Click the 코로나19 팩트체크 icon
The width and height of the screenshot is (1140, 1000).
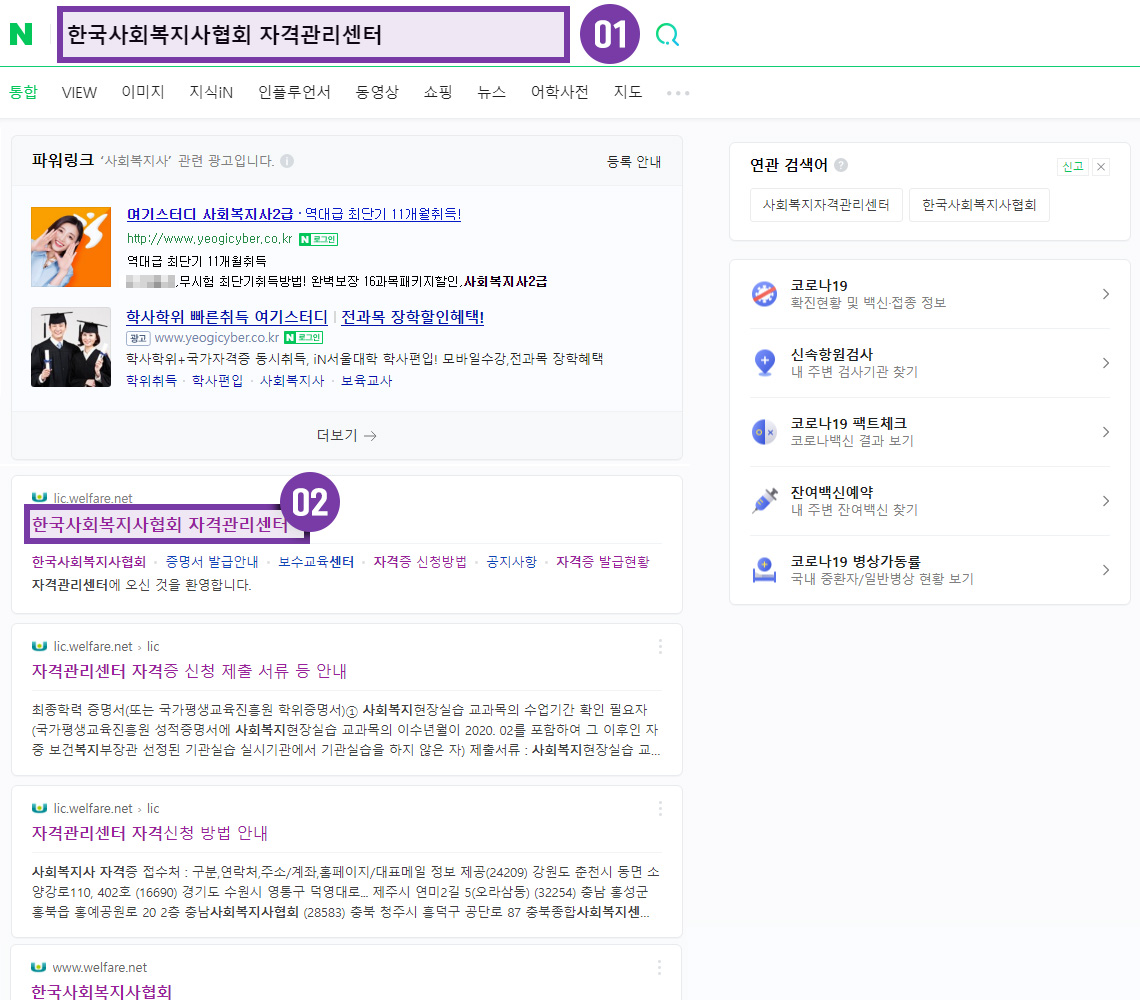pyautogui.click(x=764, y=432)
